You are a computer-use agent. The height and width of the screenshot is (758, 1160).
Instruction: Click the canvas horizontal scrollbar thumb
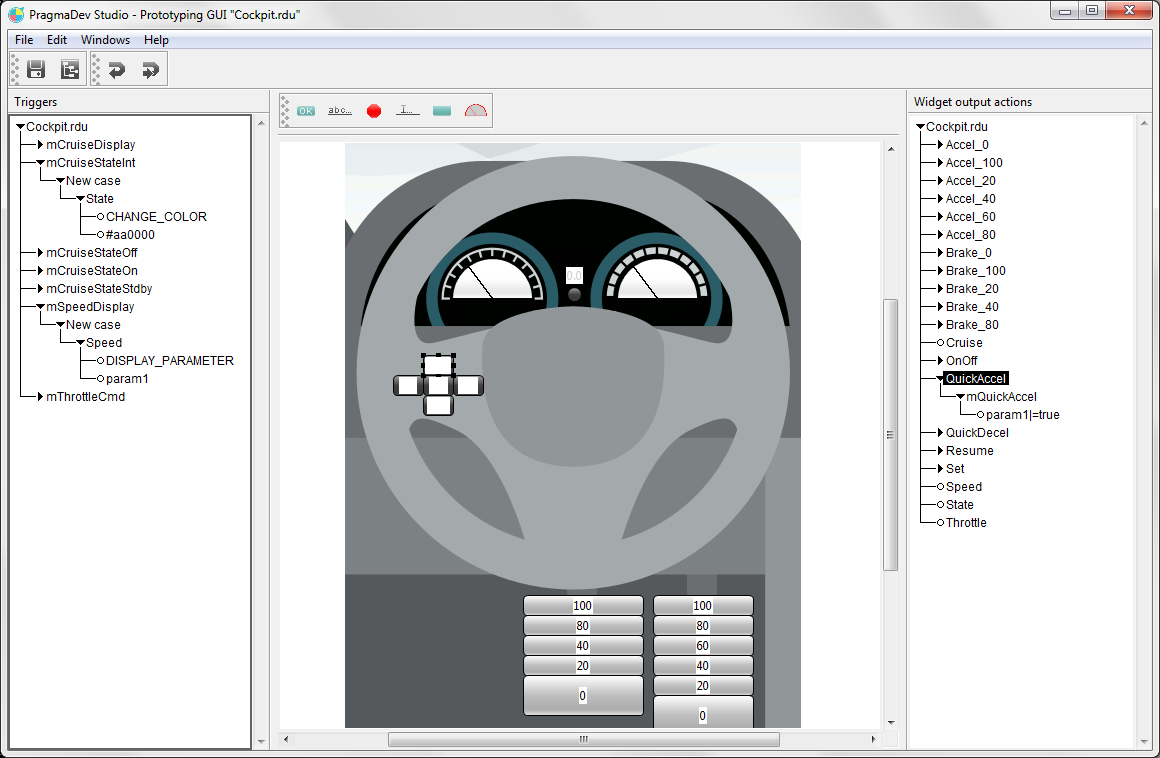point(583,740)
